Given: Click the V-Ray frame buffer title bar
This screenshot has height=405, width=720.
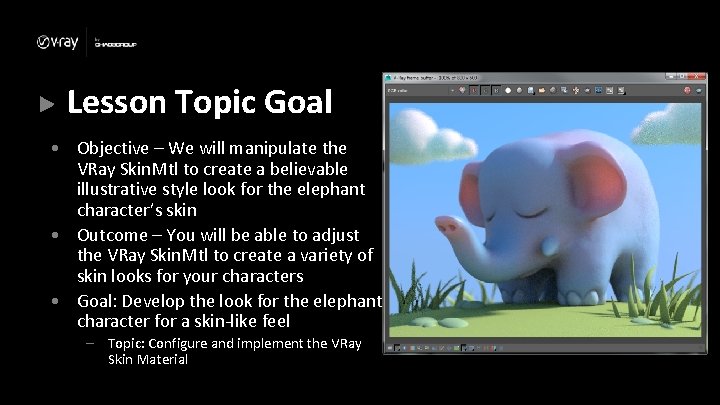Looking at the screenshot, I should point(523,78).
